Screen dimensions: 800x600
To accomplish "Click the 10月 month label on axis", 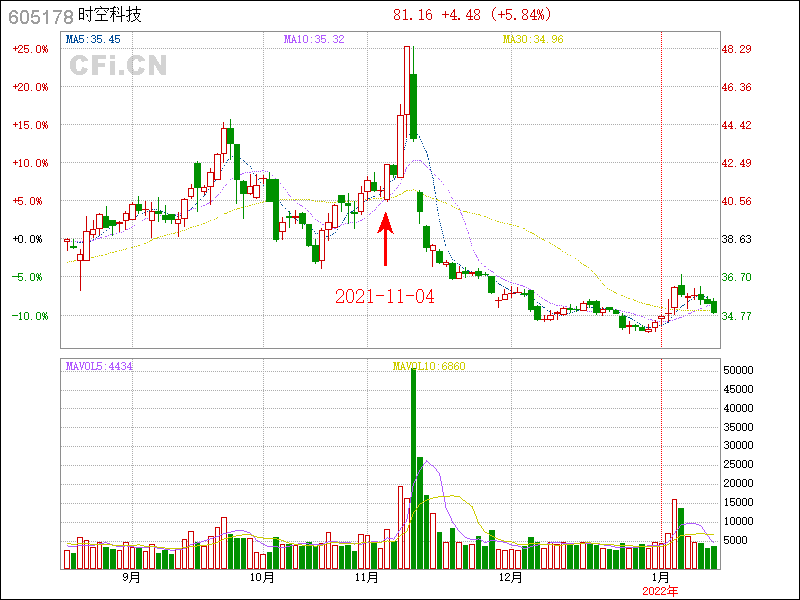I will pyautogui.click(x=261, y=577).
